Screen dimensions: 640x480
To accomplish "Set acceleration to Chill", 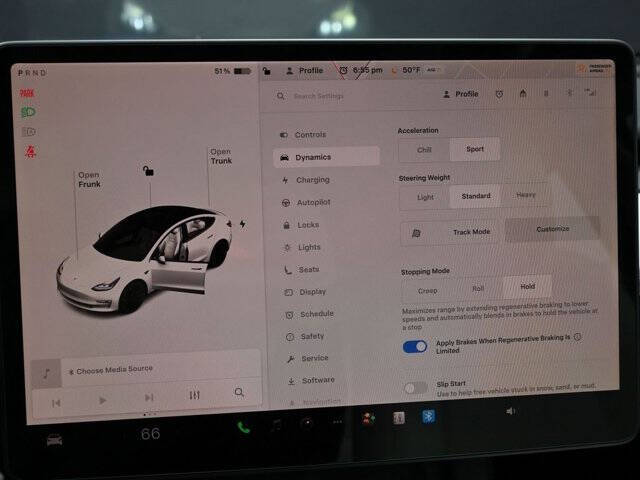I will click(x=424, y=150).
